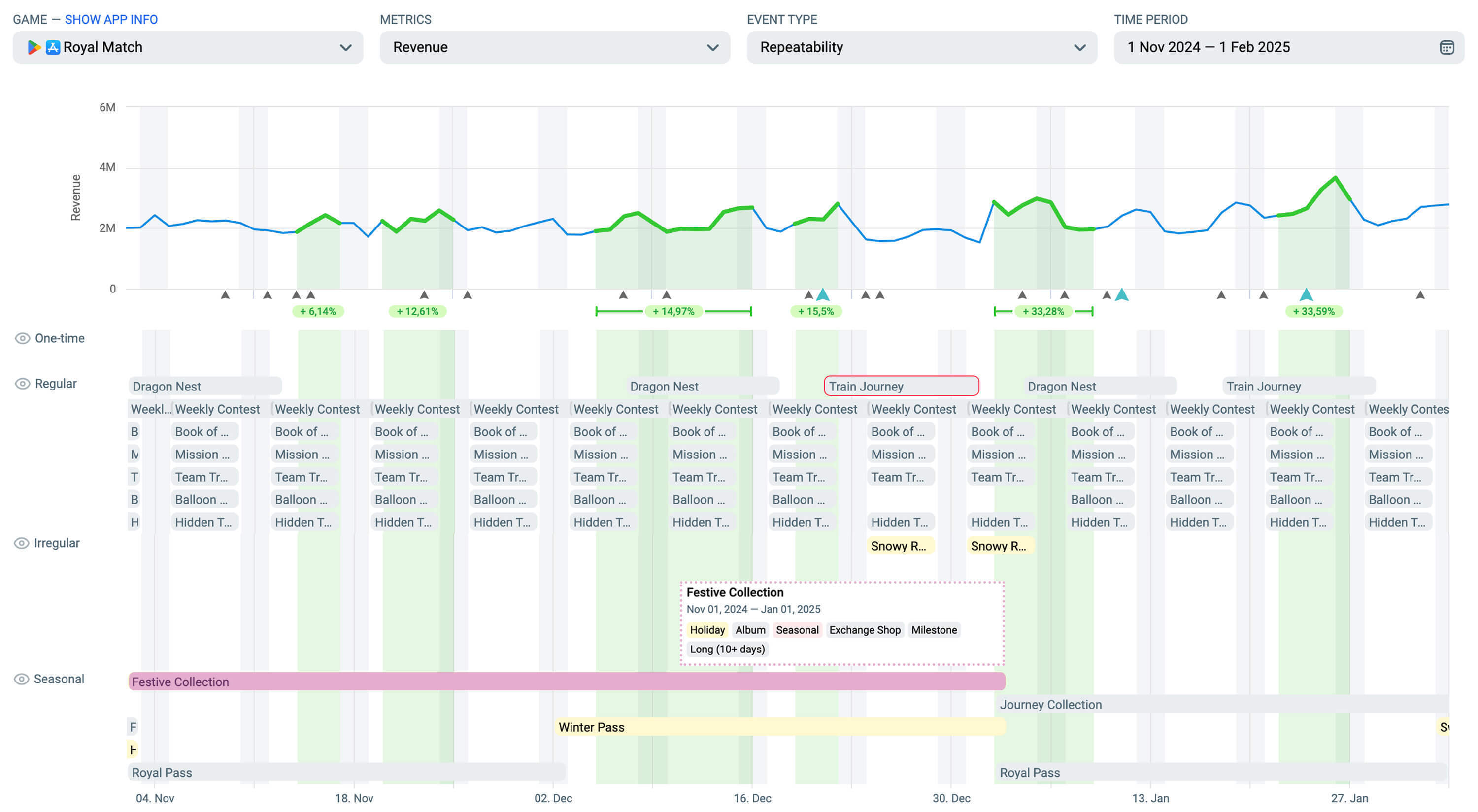Hide Seasonal events row
Viewport: 1478px width, 812px height.
[x=22, y=679]
